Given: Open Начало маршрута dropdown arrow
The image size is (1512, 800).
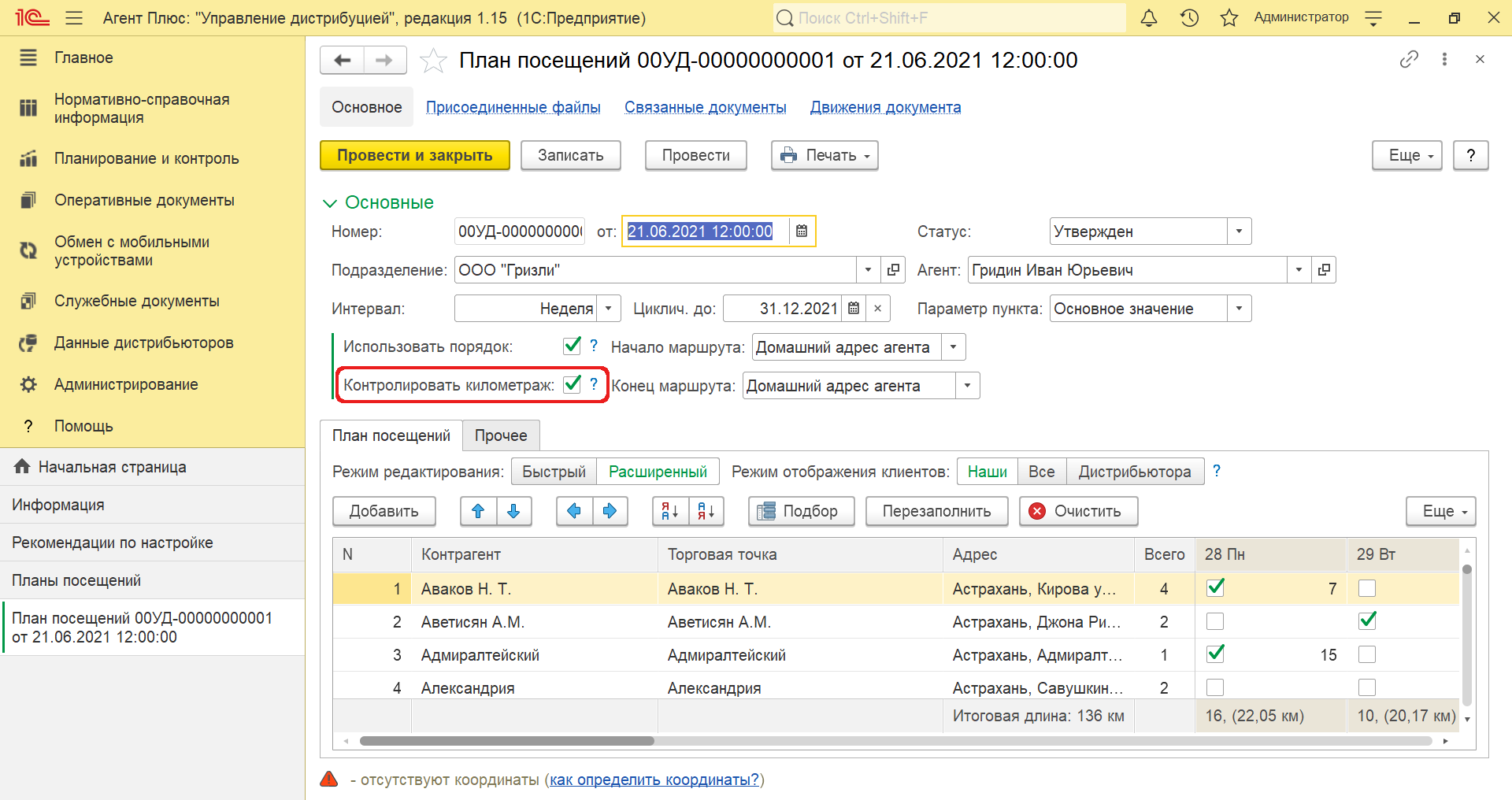Looking at the screenshot, I should point(954,346).
